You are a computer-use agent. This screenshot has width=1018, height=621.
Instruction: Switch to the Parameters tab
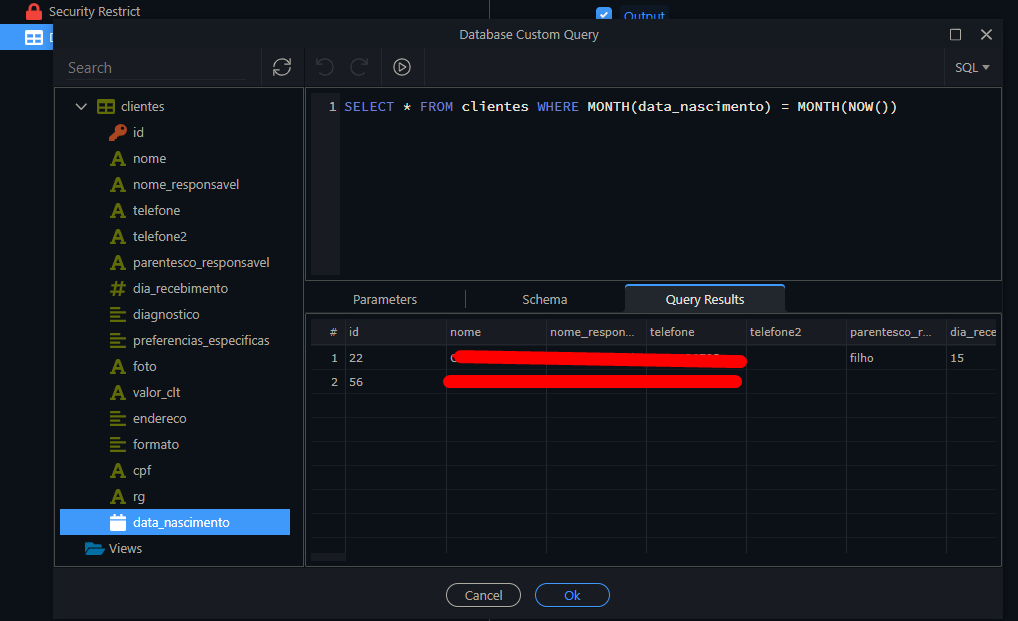click(x=385, y=299)
